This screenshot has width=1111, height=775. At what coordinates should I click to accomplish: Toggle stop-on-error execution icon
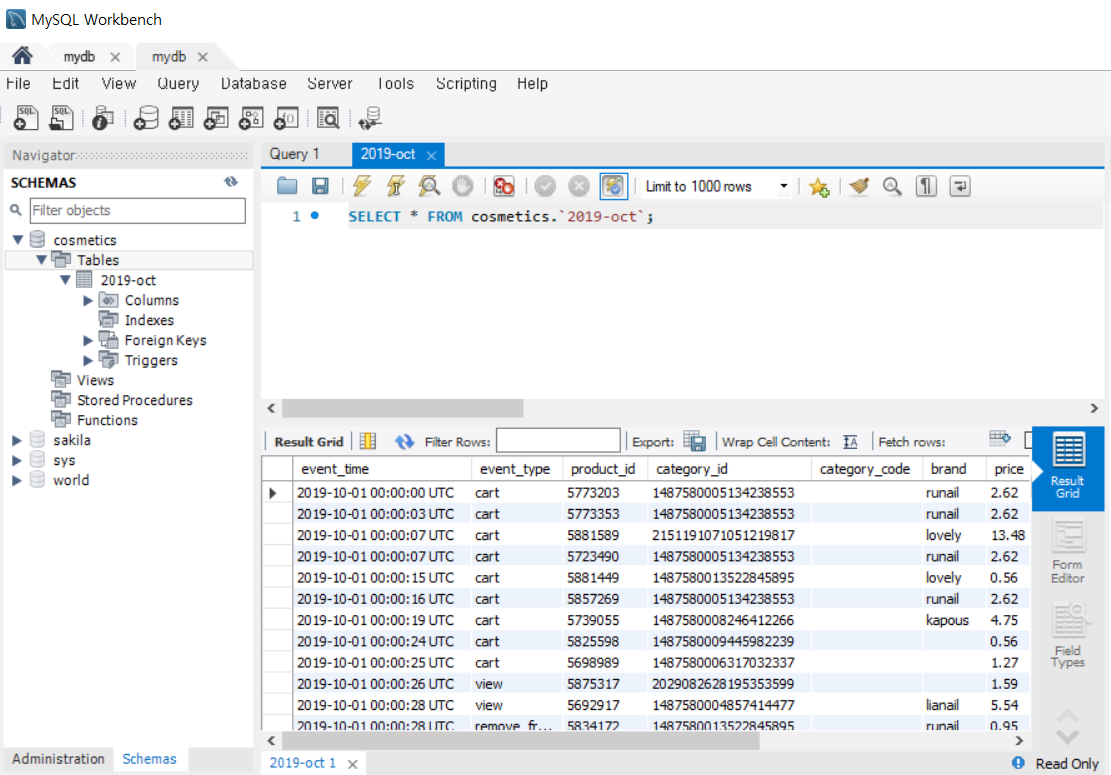(x=504, y=186)
